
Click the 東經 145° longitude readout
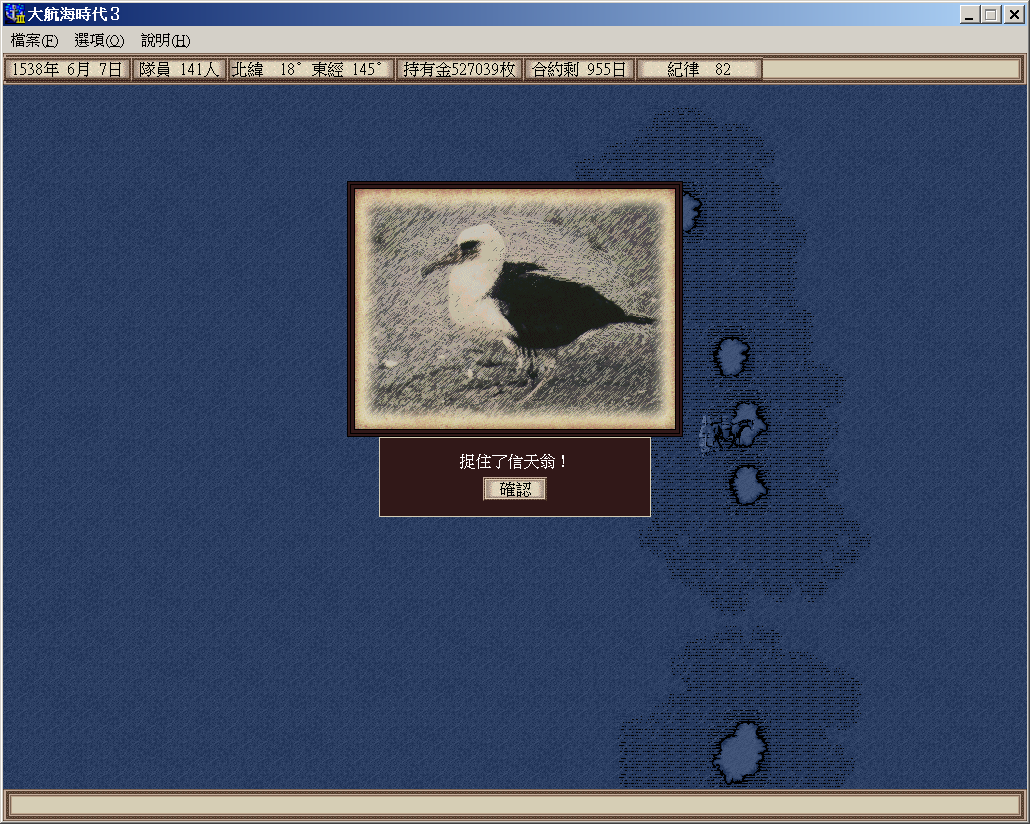pyautogui.click(x=347, y=70)
